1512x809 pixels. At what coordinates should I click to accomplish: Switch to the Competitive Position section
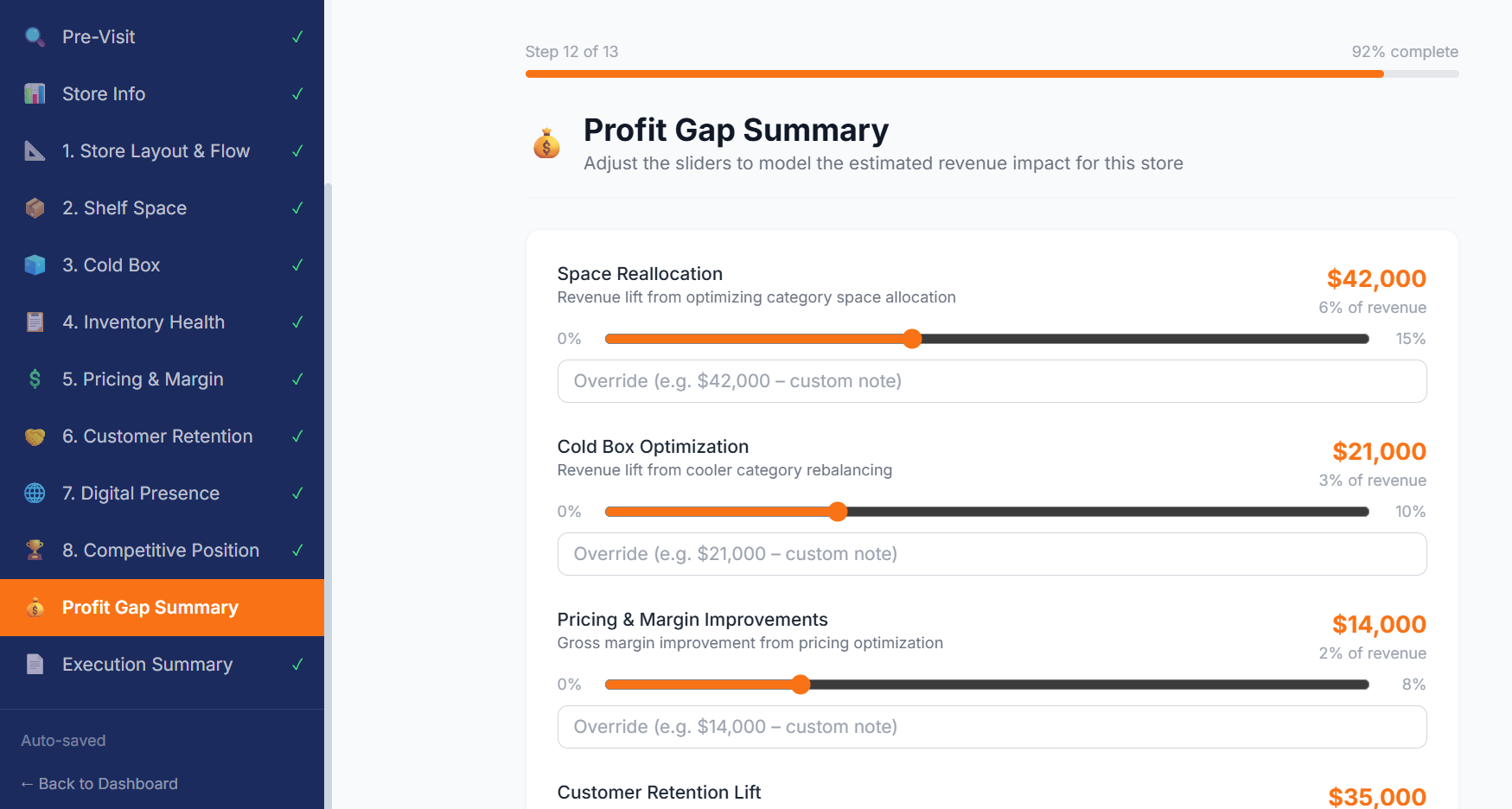click(160, 550)
